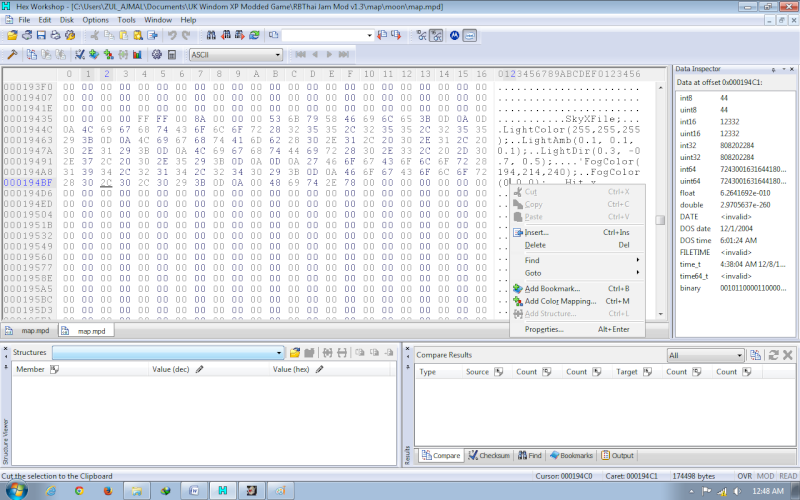Open the All filter dropdown in Compare Results
This screenshot has height=500, width=800.
[740, 355]
